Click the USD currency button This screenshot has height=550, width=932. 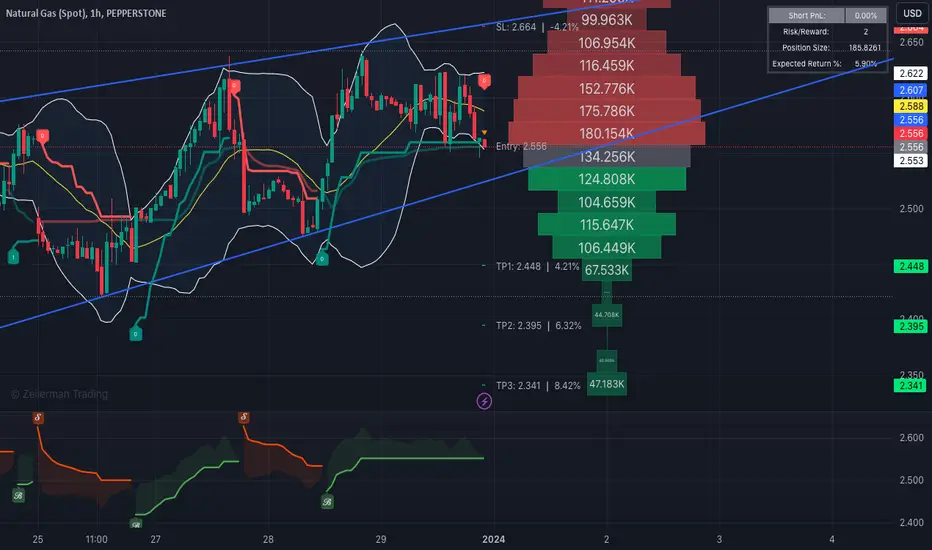coord(912,13)
